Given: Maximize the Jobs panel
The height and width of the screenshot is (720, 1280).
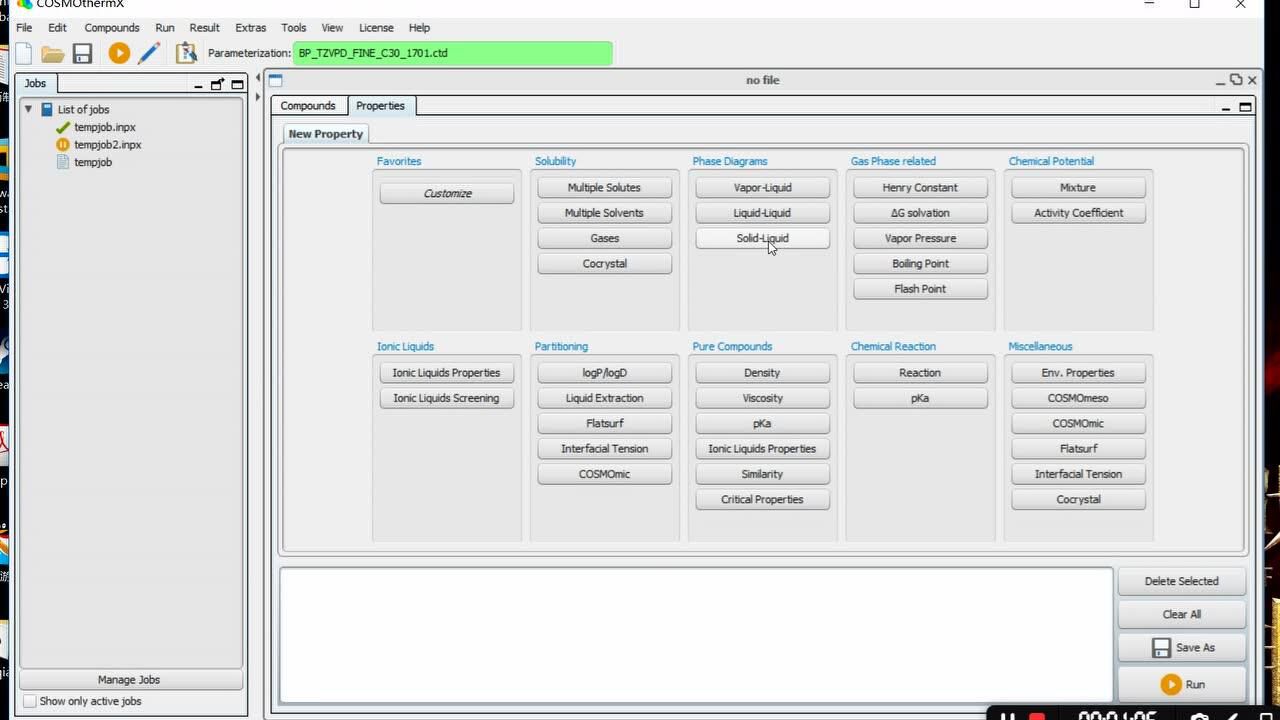Looking at the screenshot, I should 237,84.
